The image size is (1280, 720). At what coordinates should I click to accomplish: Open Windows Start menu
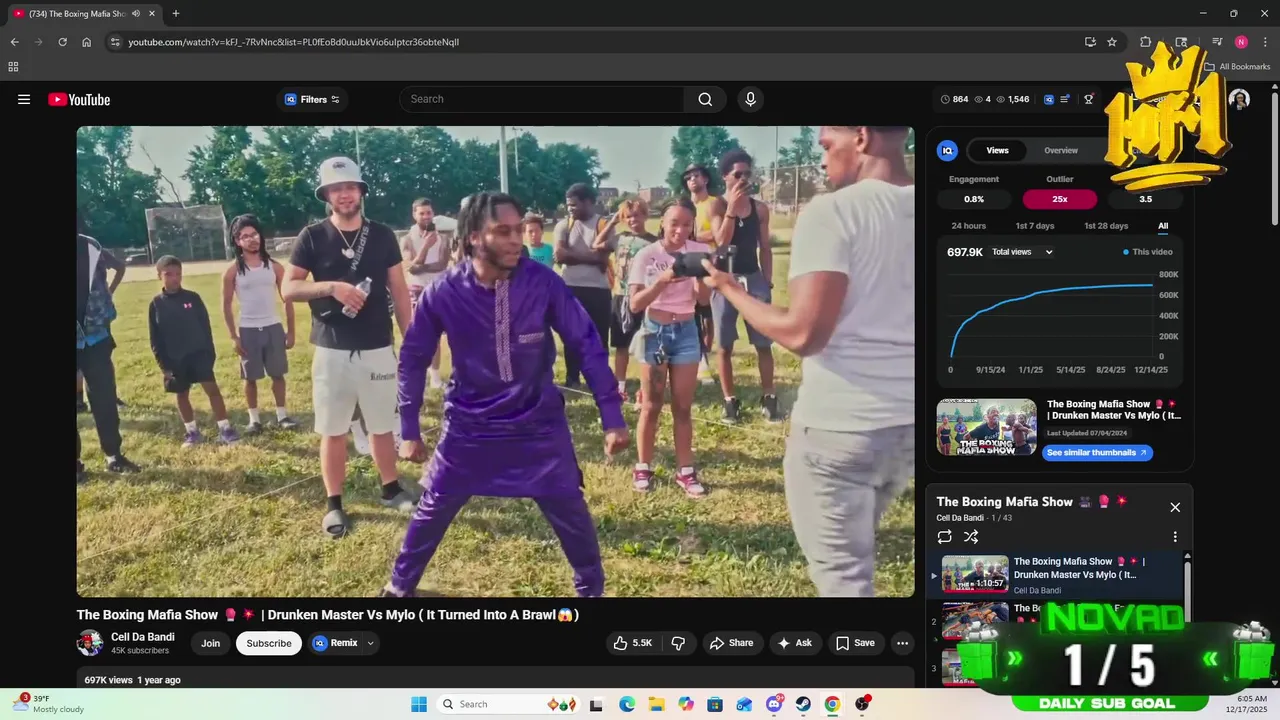(x=419, y=704)
